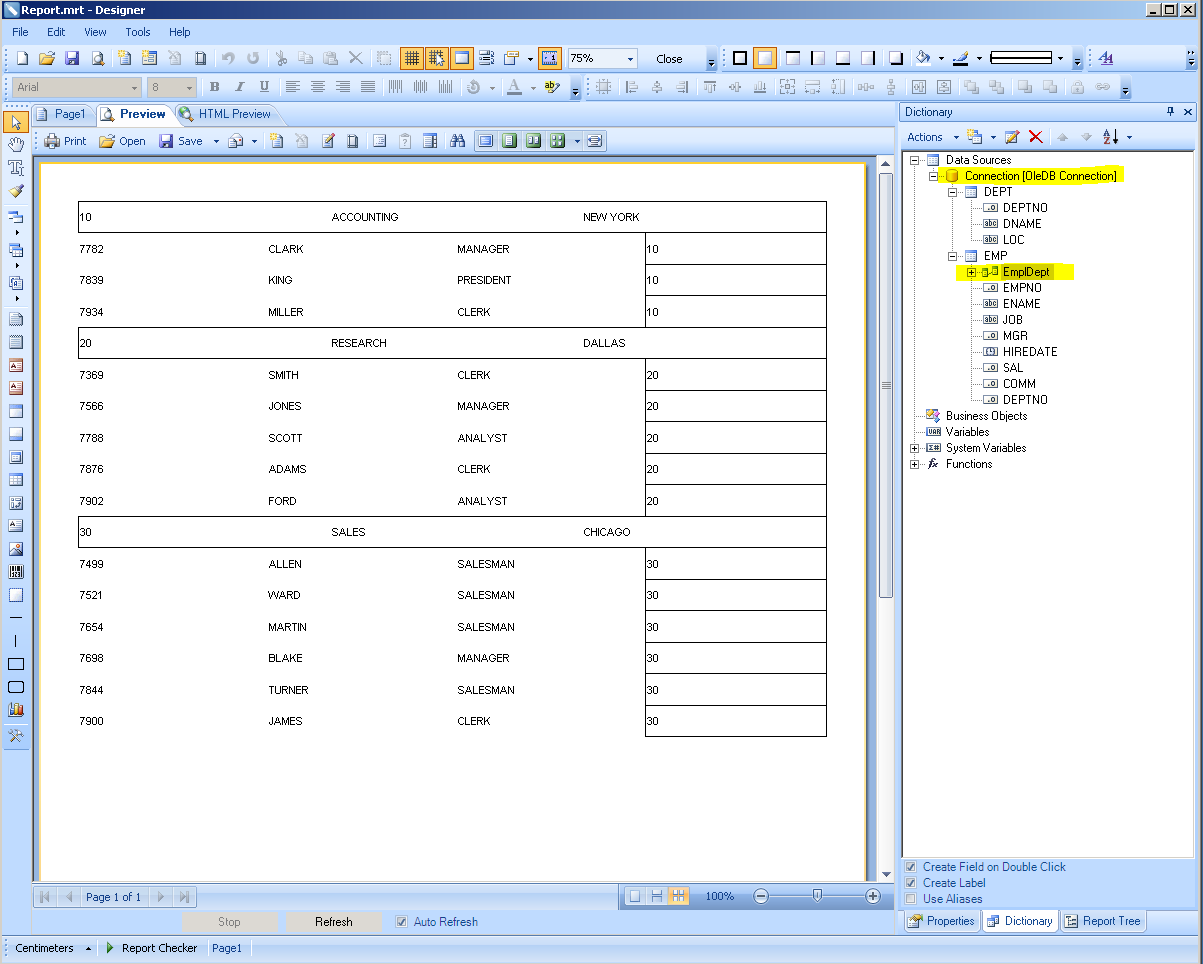Edit the selected dictionary item with pencil icon
The height and width of the screenshot is (964, 1203).
tap(1012, 137)
